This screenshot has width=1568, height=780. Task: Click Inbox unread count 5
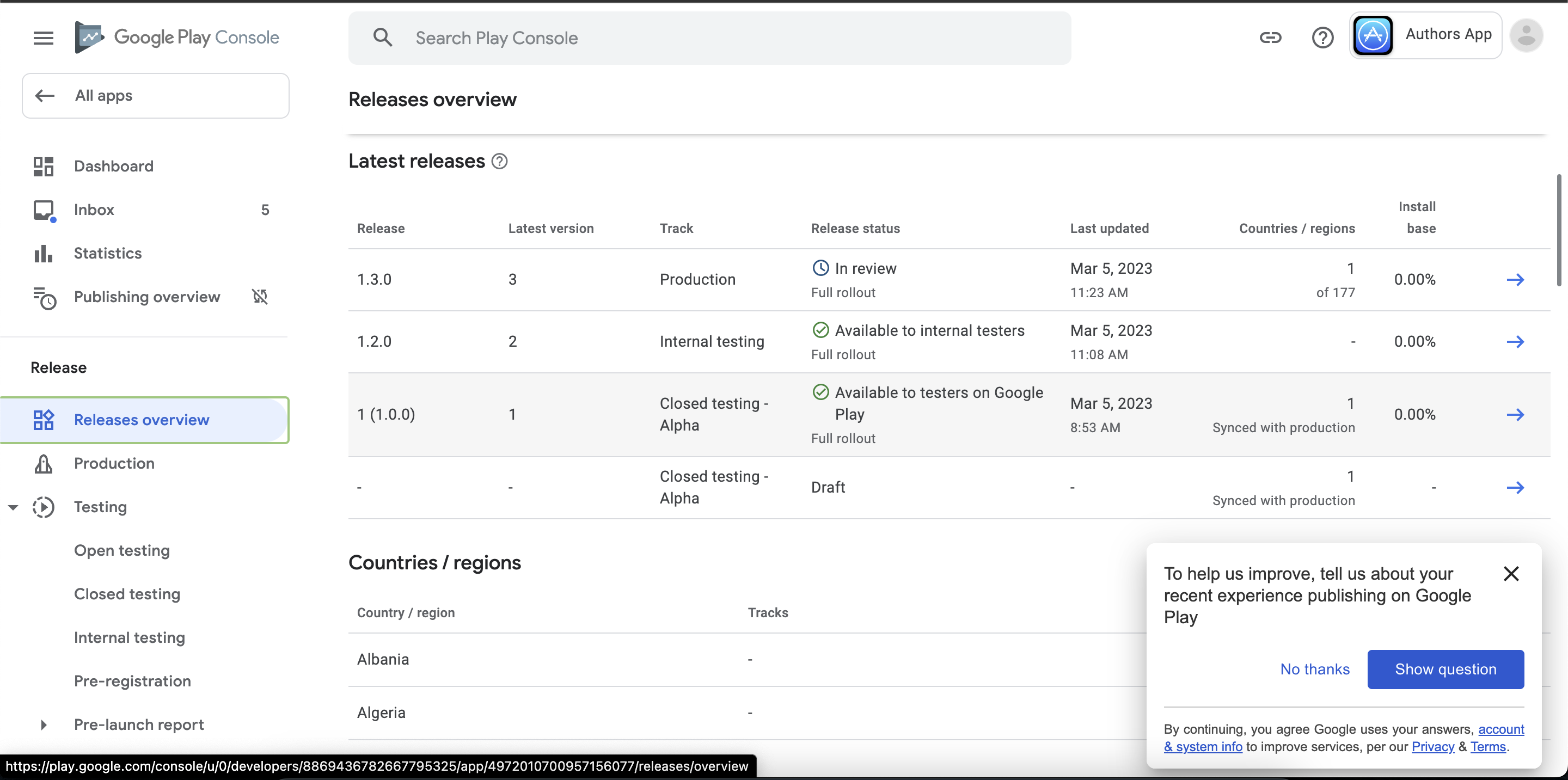point(265,210)
